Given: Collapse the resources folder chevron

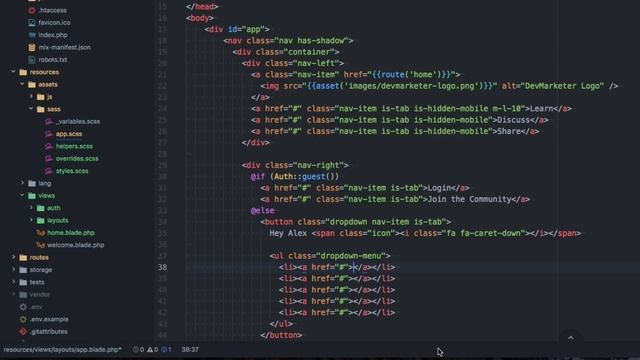Looking at the screenshot, I should pos(13,72).
